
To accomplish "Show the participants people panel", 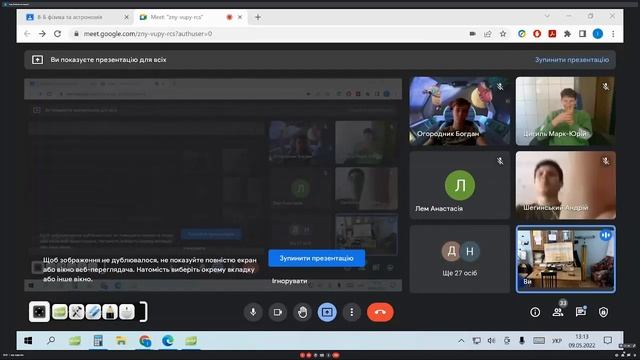I will point(558,312).
